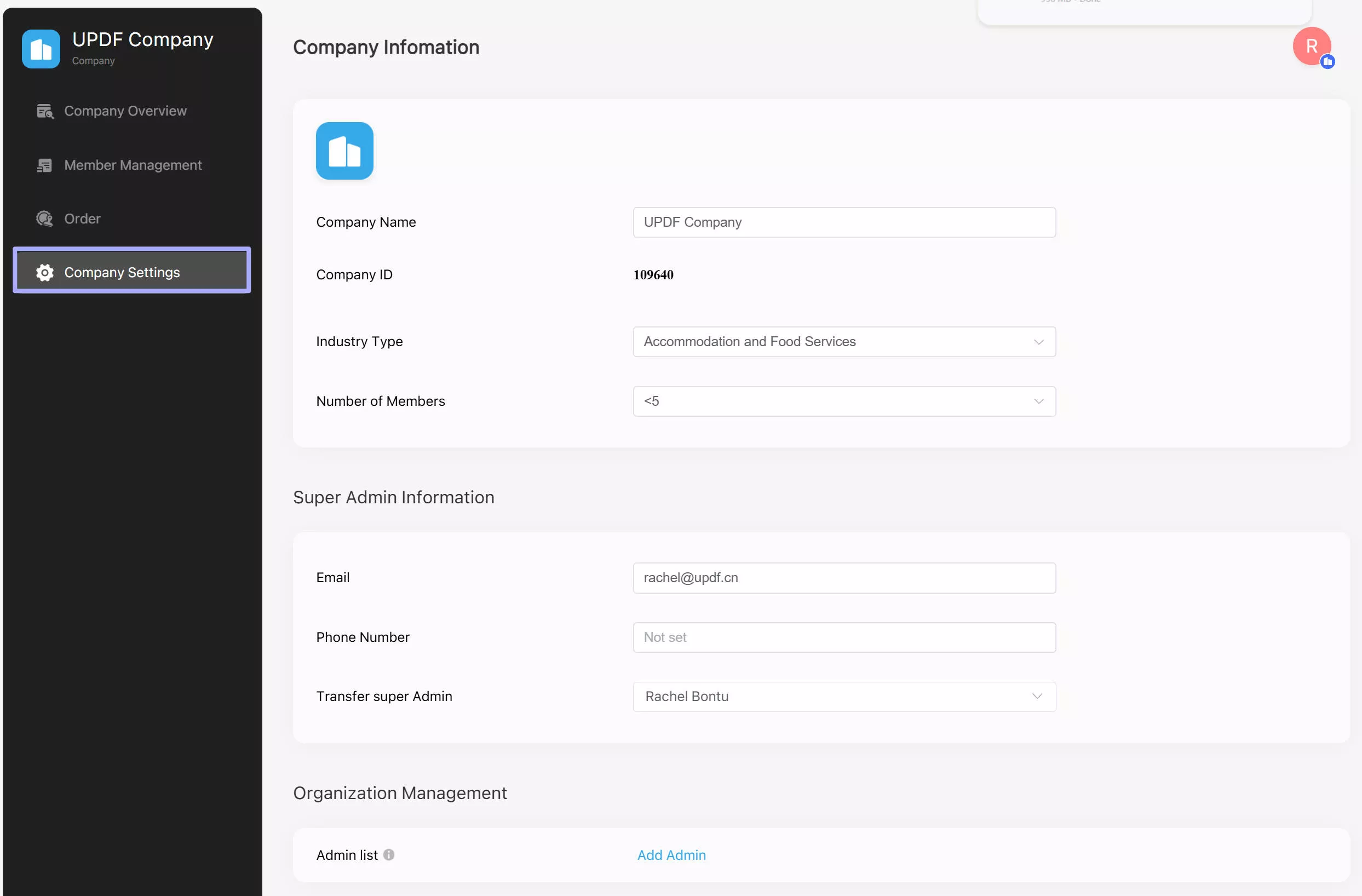Open the Transfer super Admin dropdown
This screenshot has height=896, width=1362.
[844, 696]
